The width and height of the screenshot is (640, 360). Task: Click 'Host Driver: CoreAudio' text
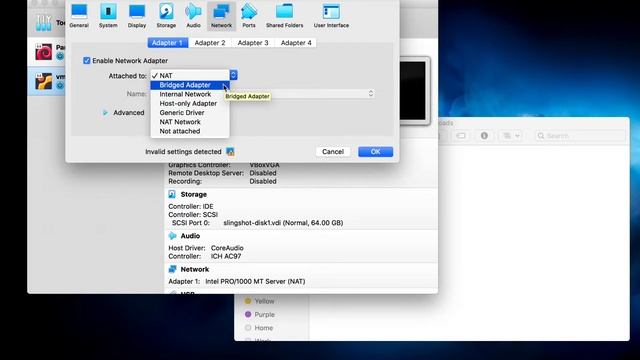(206, 248)
